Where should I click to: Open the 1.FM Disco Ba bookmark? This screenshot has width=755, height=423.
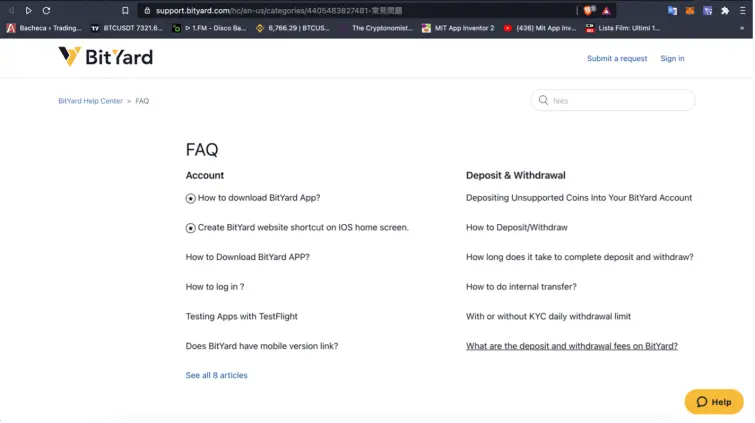click(x=209, y=28)
